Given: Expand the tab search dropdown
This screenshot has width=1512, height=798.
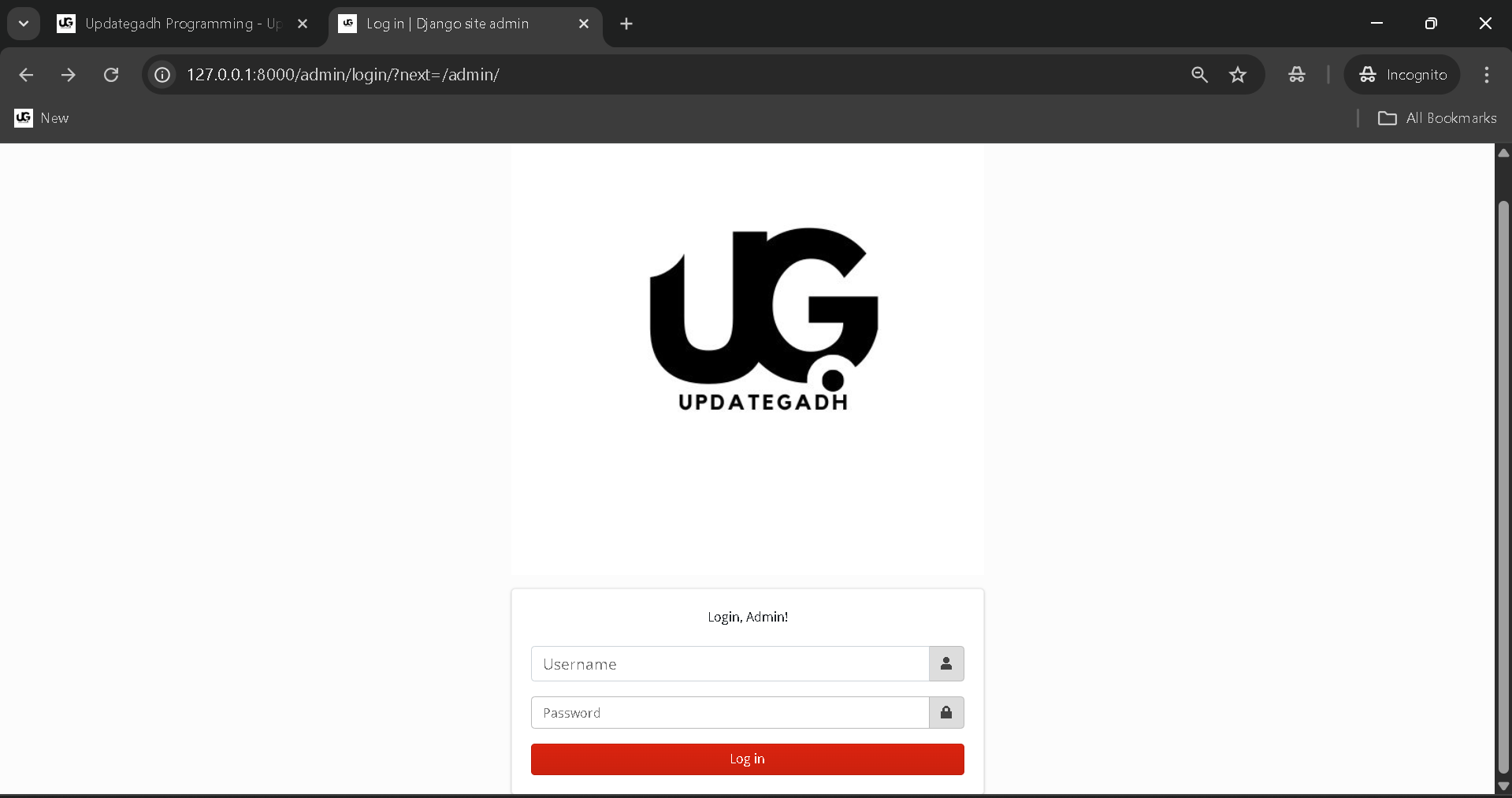Looking at the screenshot, I should pyautogui.click(x=24, y=24).
